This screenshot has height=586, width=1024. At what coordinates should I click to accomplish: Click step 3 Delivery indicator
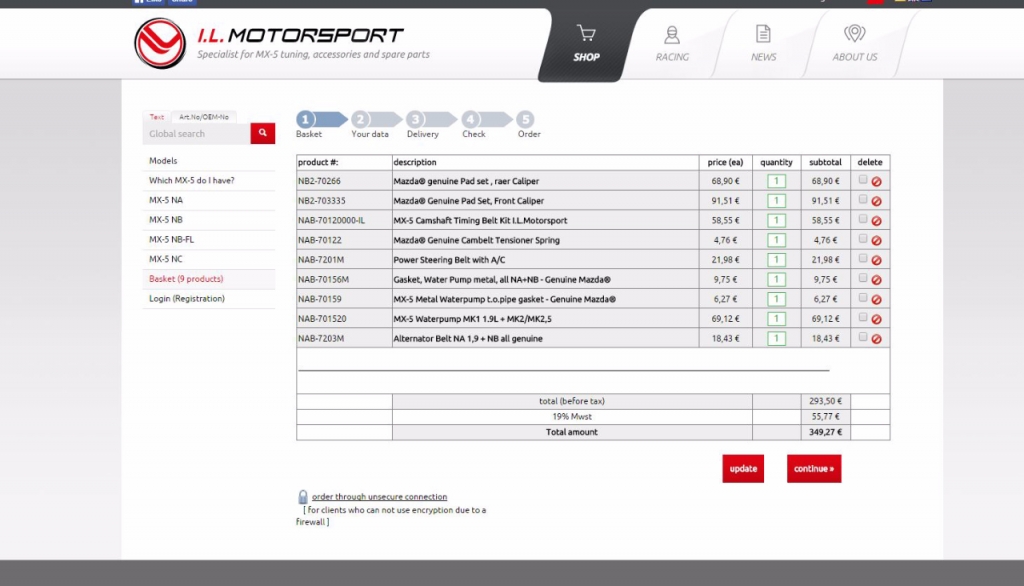[430, 123]
